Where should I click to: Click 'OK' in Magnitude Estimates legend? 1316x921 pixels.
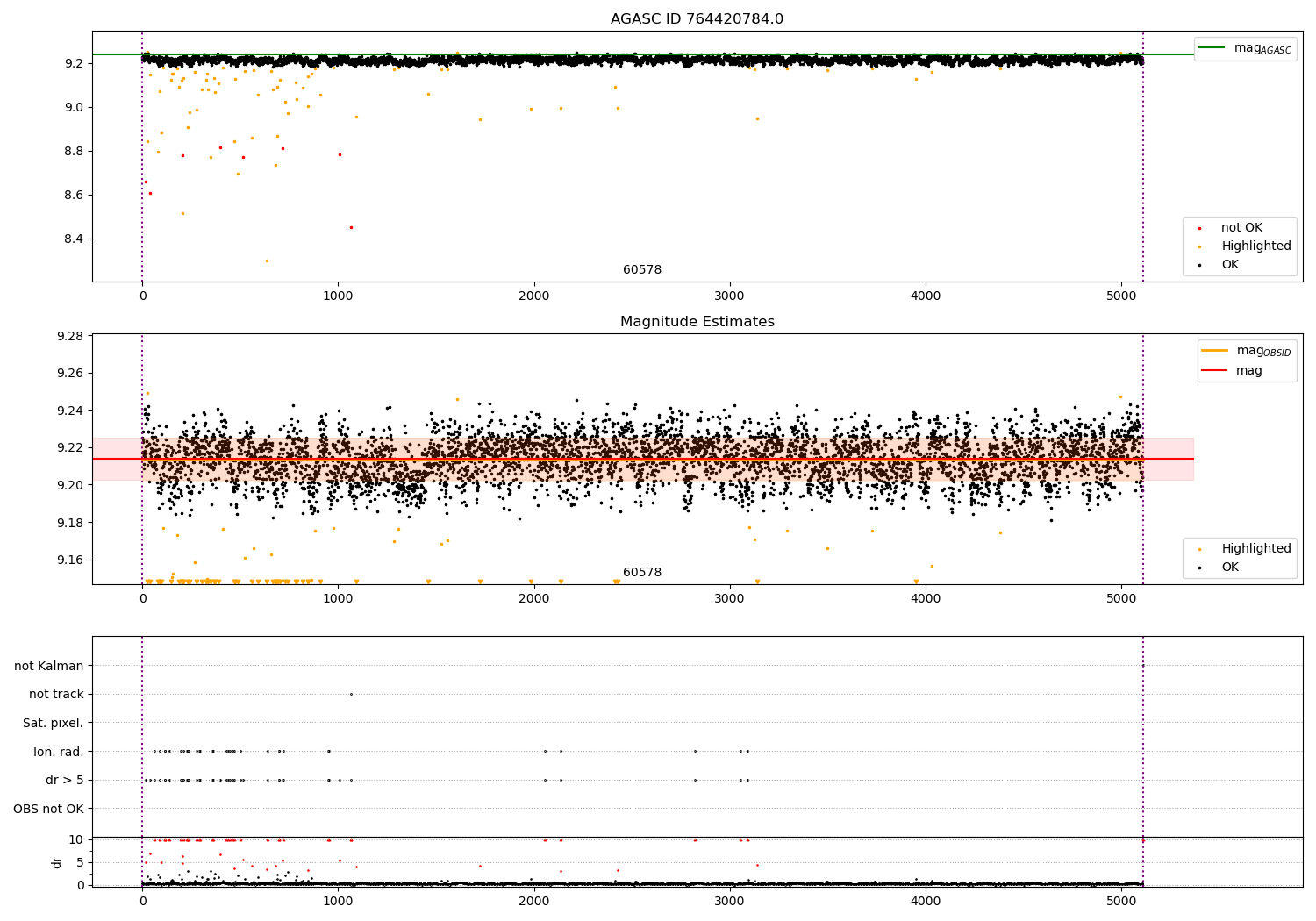tap(1230, 568)
